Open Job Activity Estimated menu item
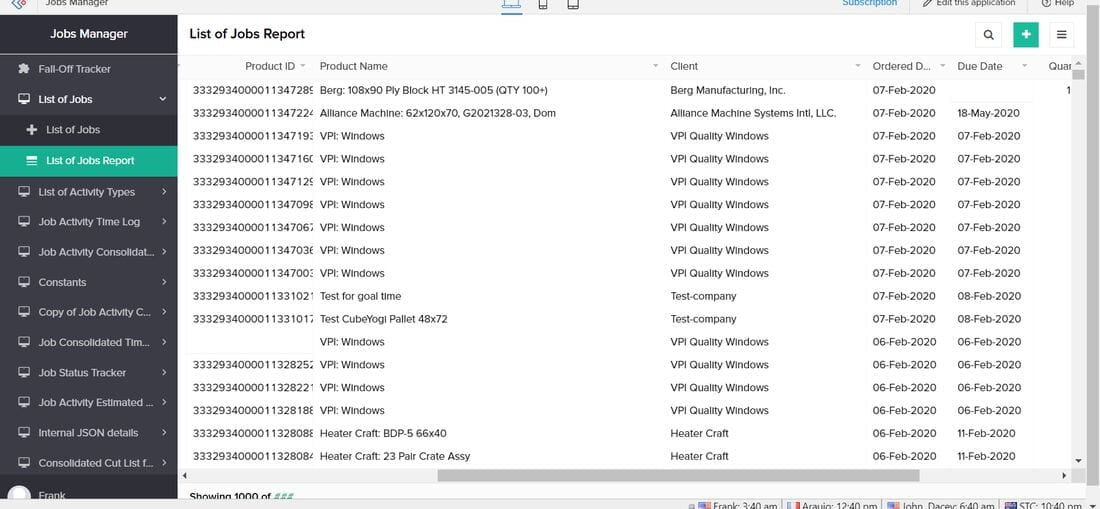 click(x=88, y=402)
